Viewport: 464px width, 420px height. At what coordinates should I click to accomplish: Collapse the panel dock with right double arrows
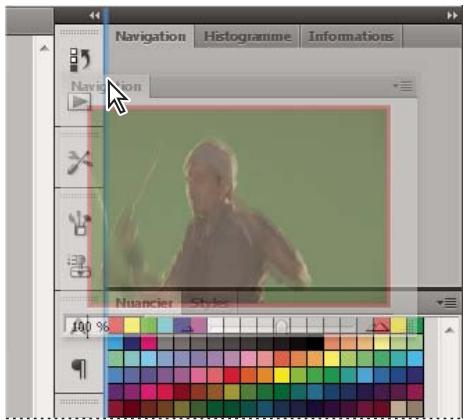(452, 15)
